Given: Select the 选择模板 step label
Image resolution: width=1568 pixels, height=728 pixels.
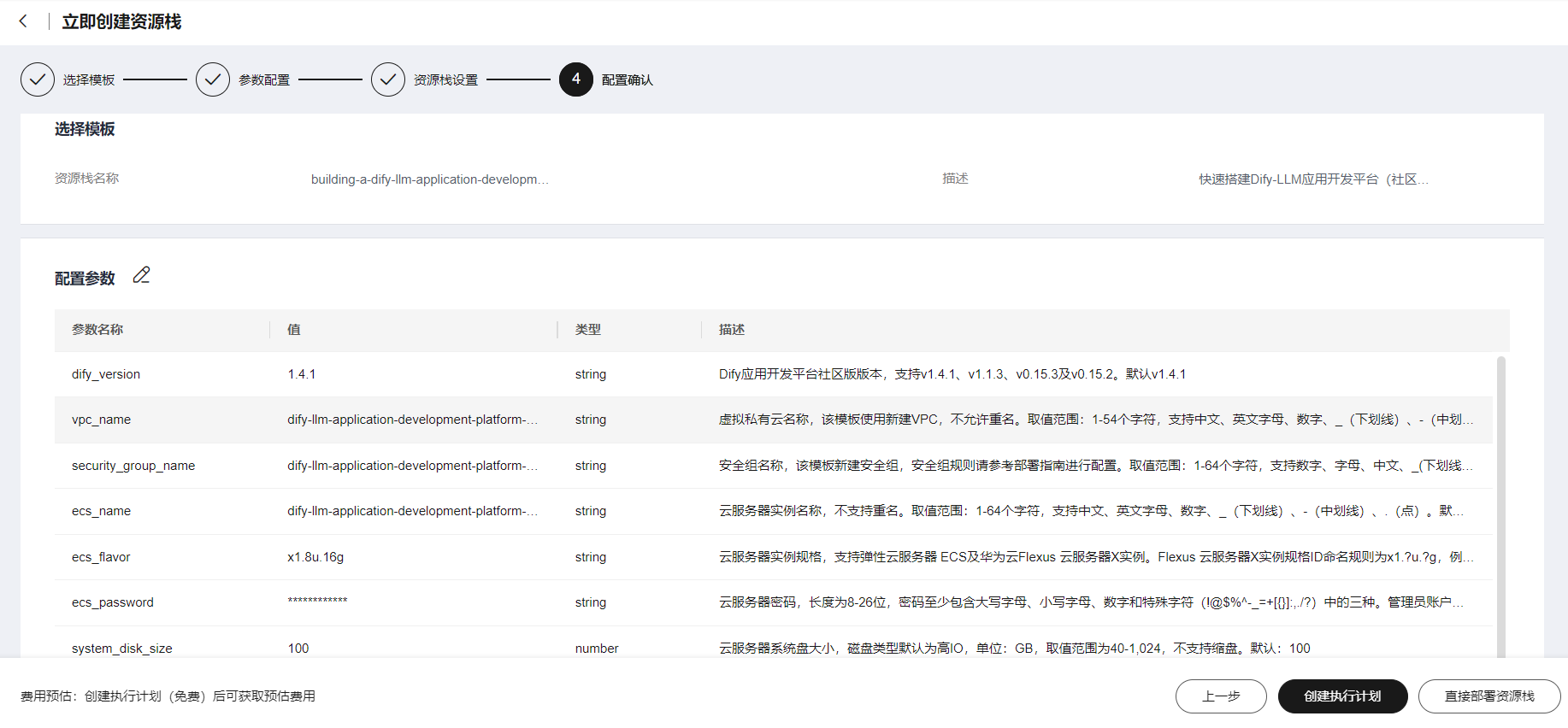Looking at the screenshot, I should 89,79.
